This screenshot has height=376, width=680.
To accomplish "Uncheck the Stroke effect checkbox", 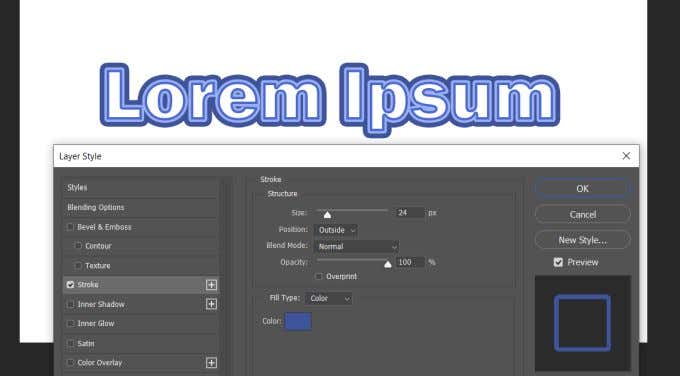I will [x=70, y=284].
